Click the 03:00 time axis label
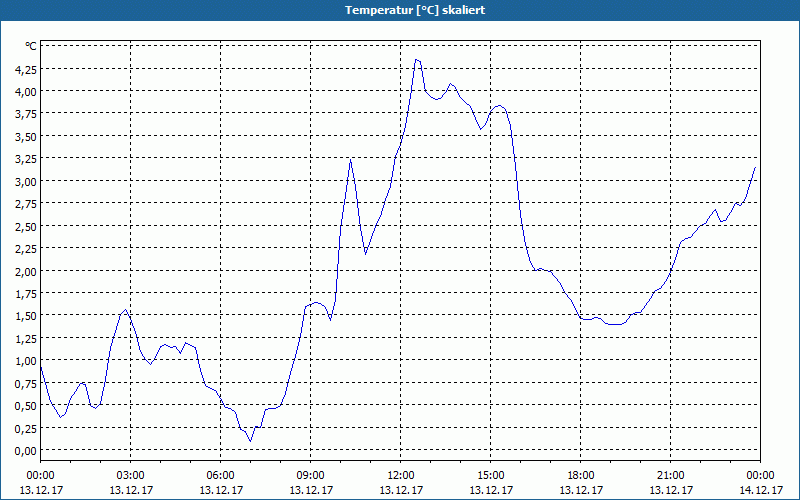The image size is (800, 500). pyautogui.click(x=131, y=476)
